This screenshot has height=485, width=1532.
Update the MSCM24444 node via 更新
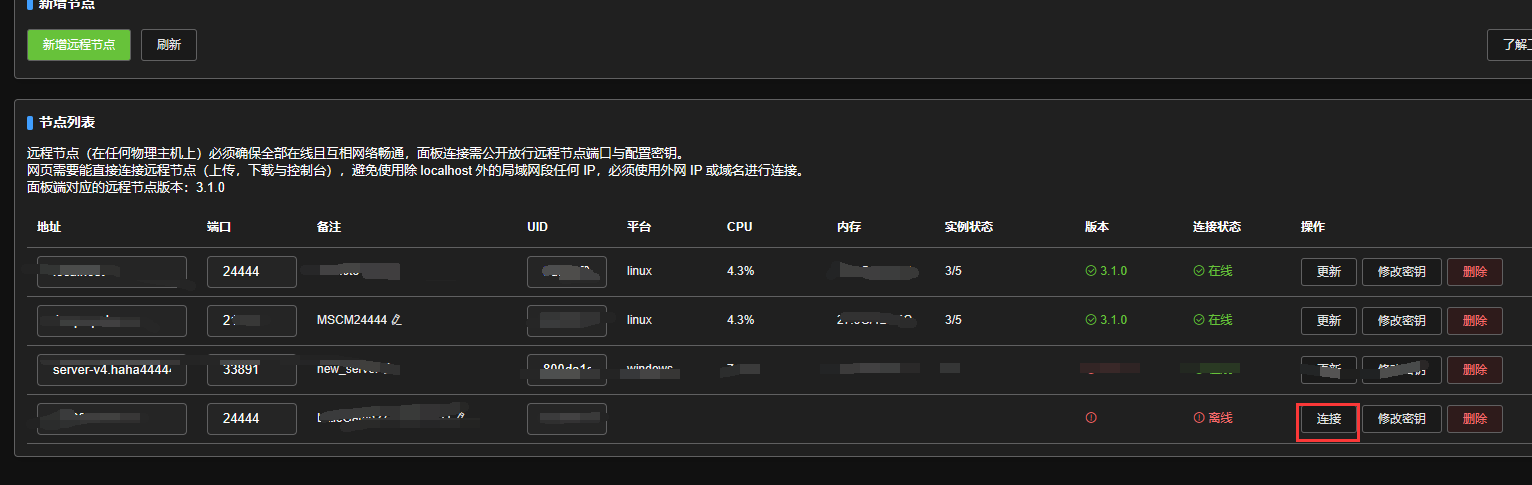[1328, 321]
